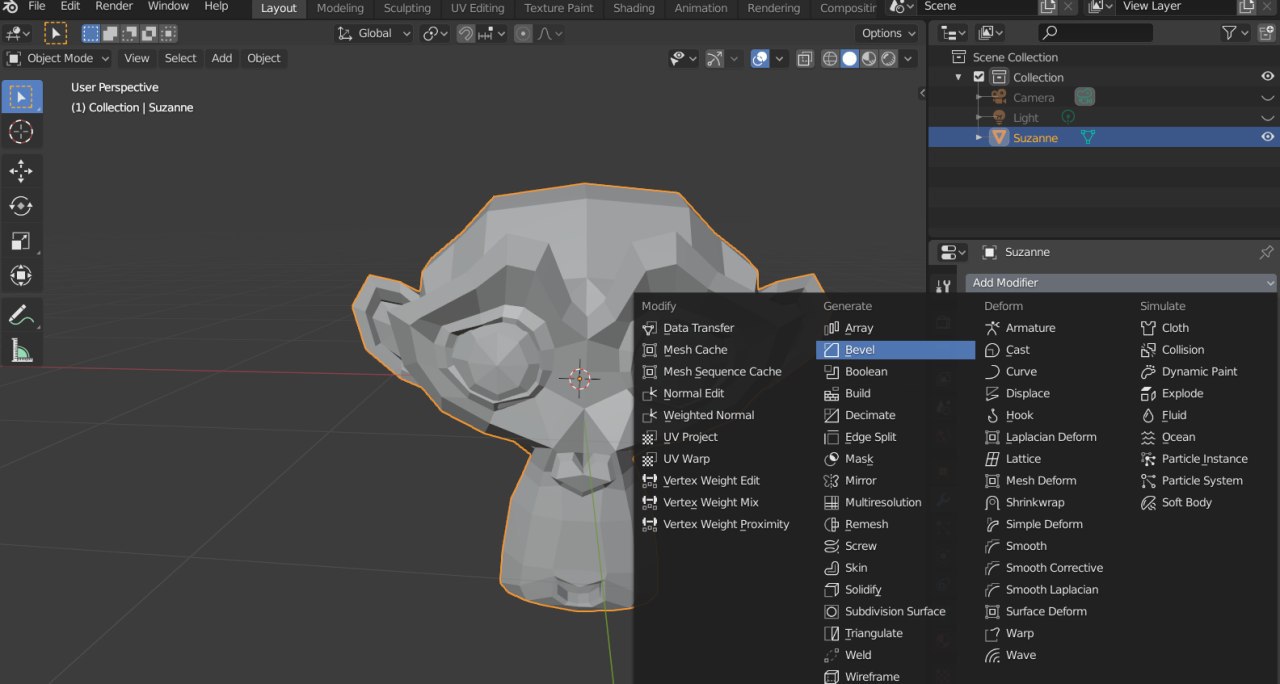Toggle viewport overlays button
This screenshot has width=1280, height=684.
coord(760,59)
